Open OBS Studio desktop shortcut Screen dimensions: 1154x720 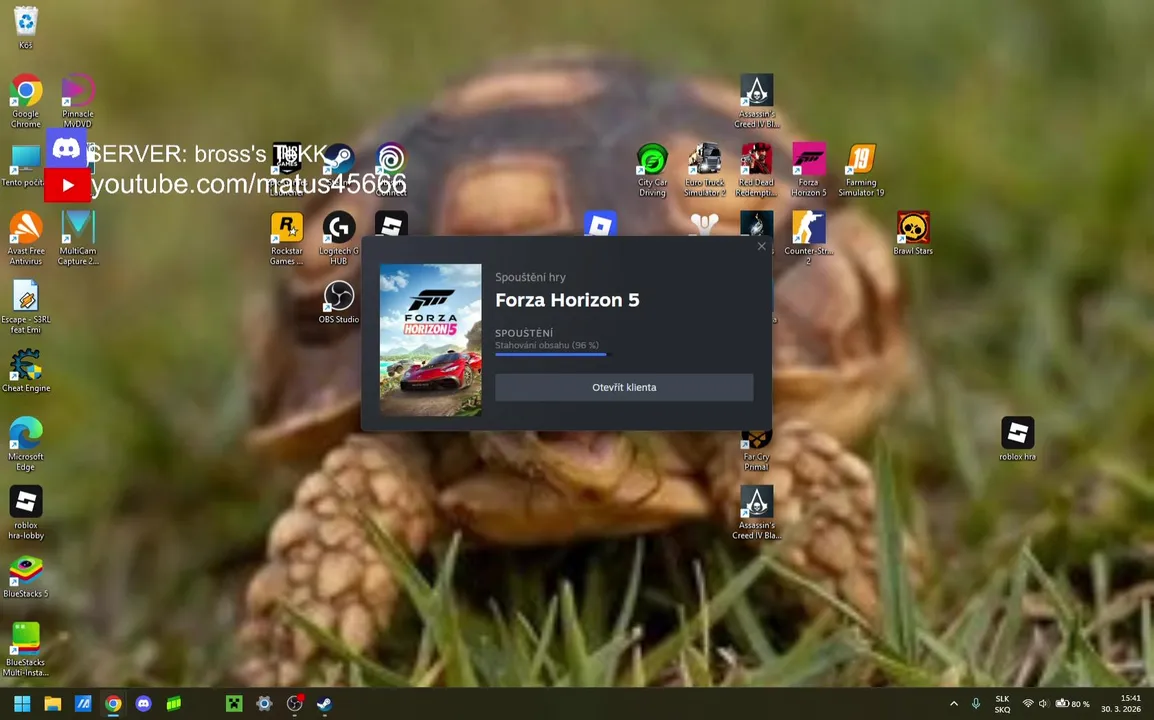(339, 302)
